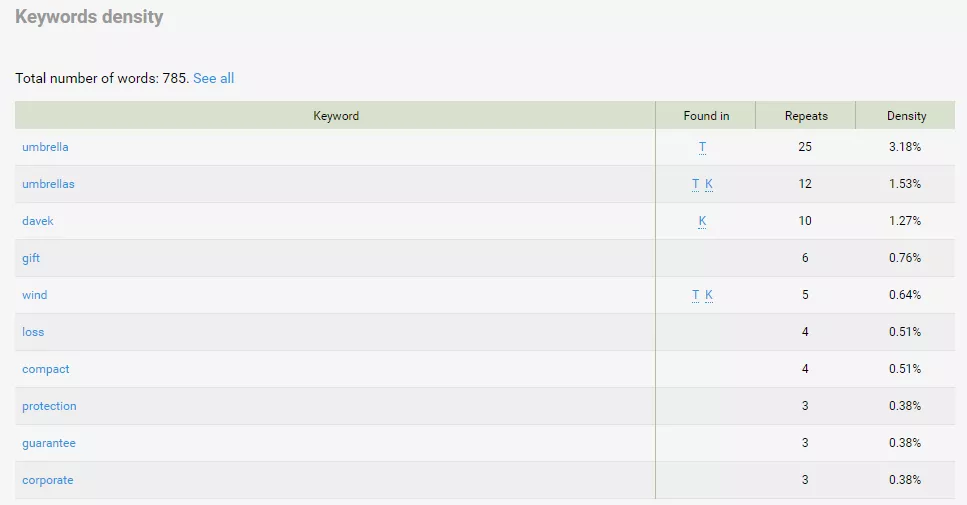Select the 12 repeats value for umbrellas

(805, 184)
